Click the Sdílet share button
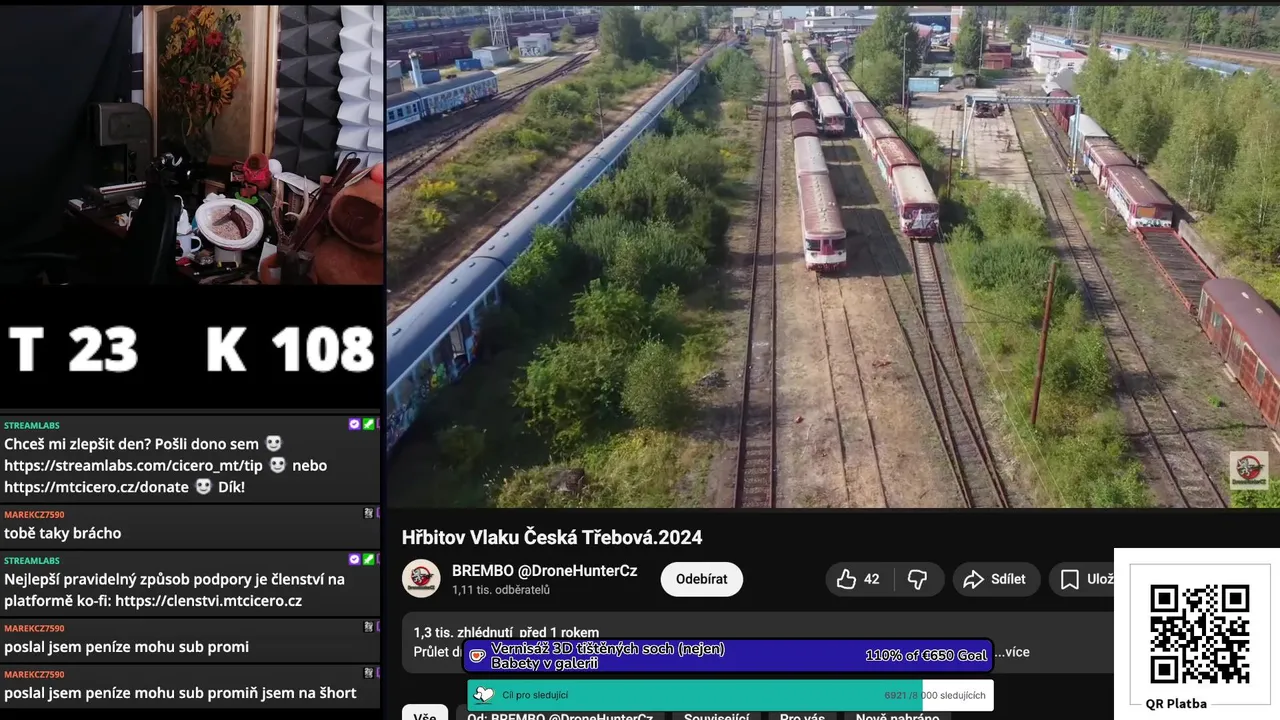Image resolution: width=1280 pixels, height=720 pixels. point(995,579)
